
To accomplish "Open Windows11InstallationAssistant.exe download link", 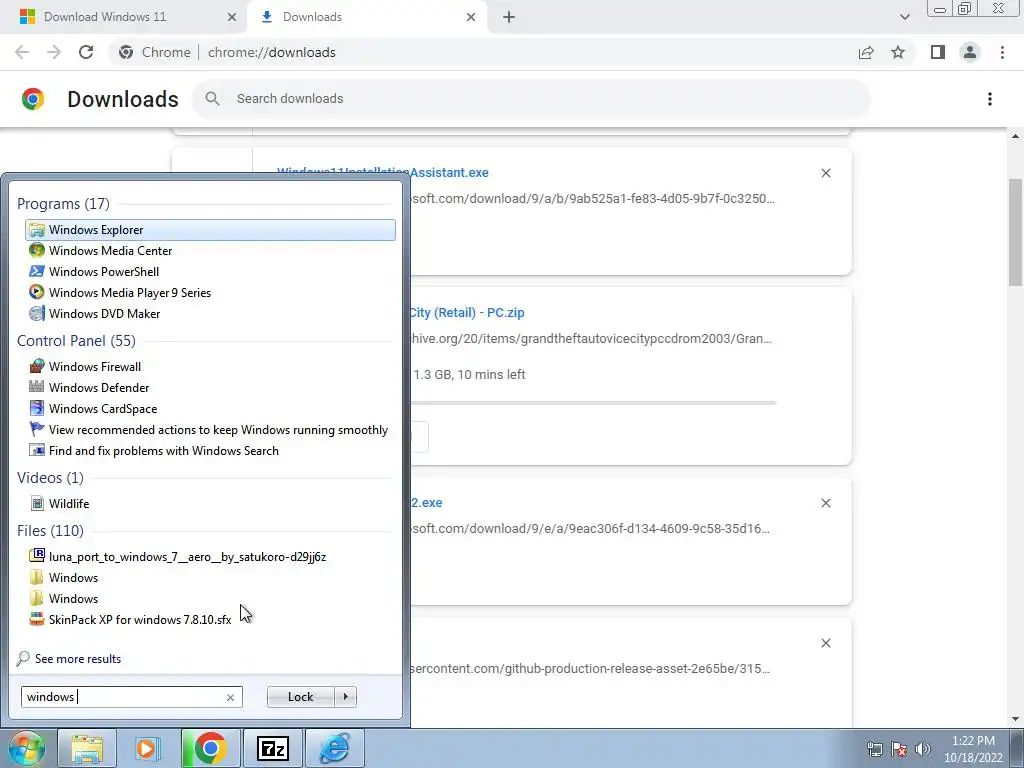I will 383,172.
